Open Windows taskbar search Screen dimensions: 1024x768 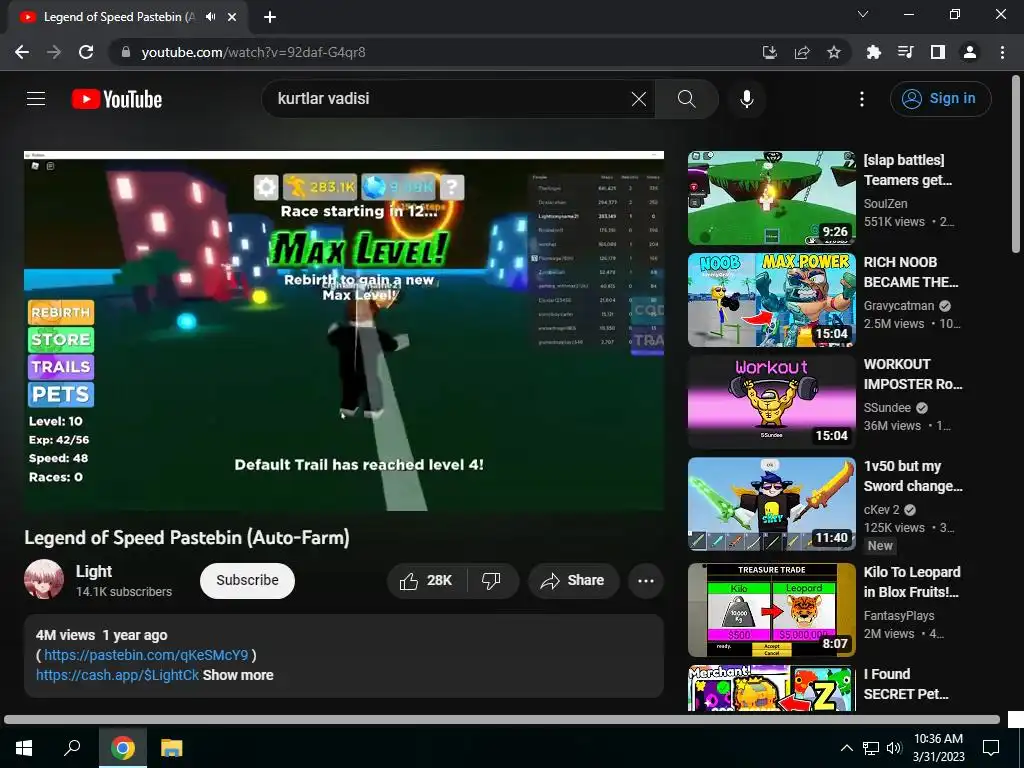(x=72, y=747)
